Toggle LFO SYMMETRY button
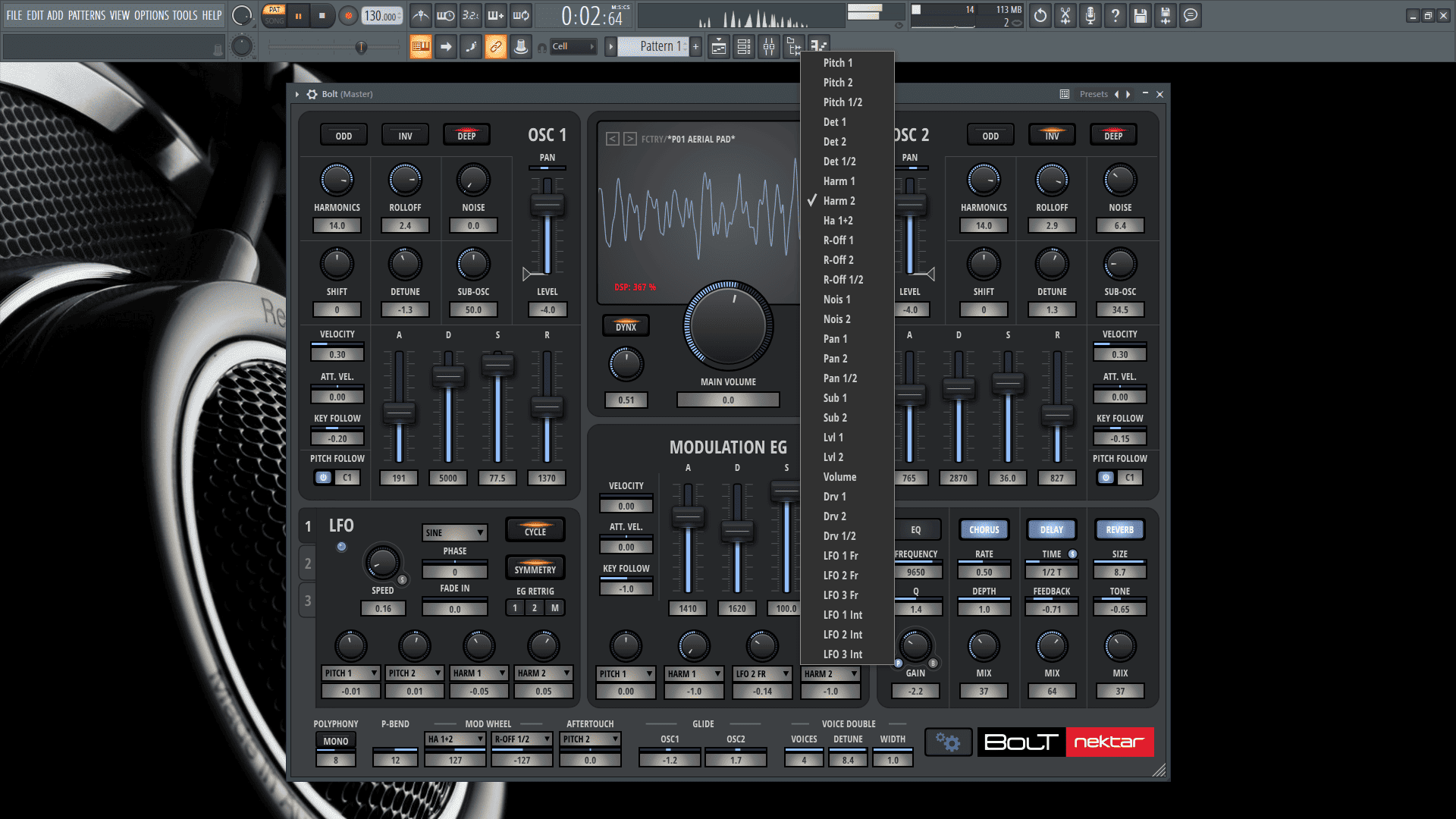1456x819 pixels. (535, 569)
